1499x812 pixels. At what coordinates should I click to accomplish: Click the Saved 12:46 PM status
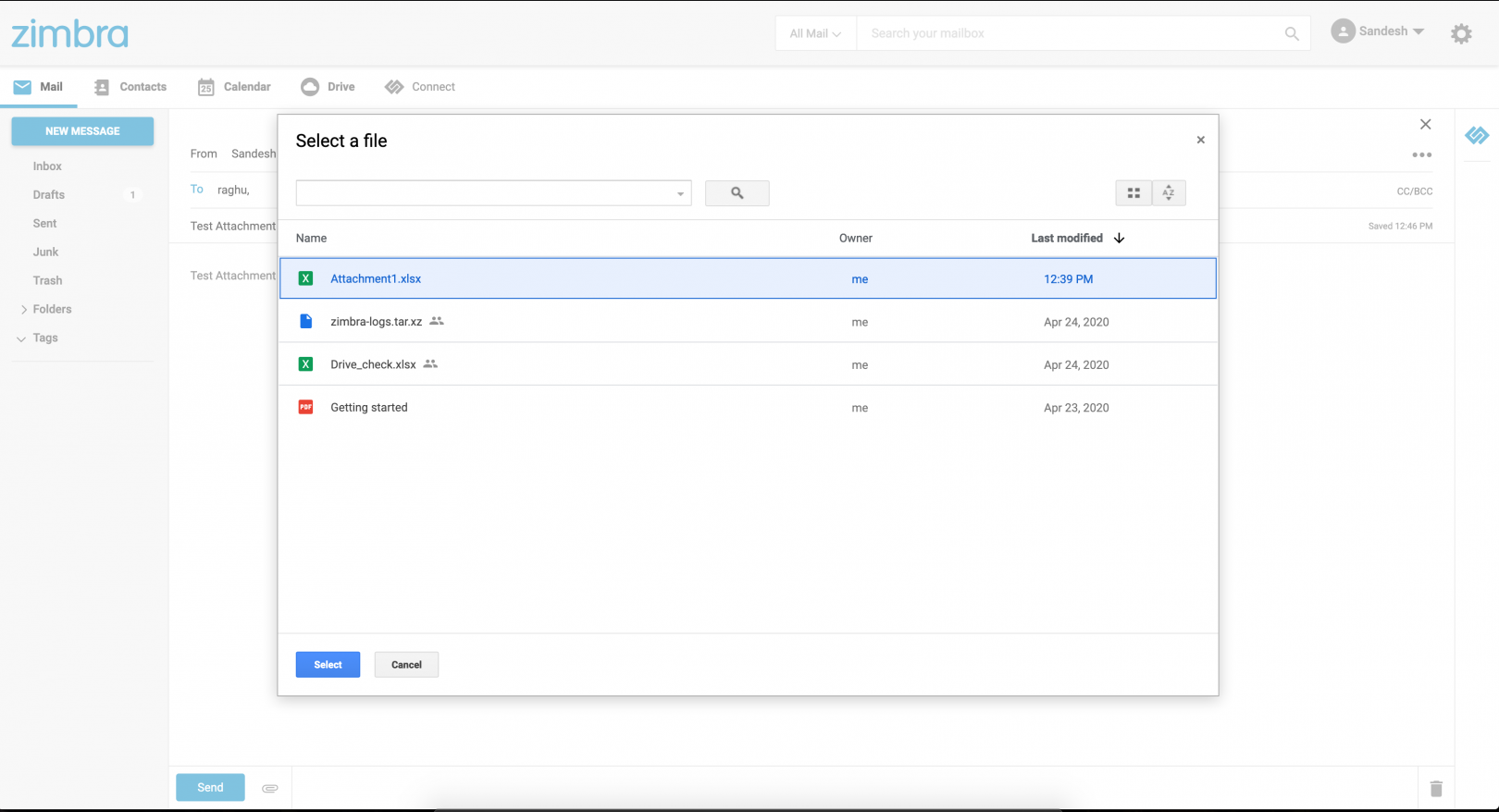(1400, 226)
